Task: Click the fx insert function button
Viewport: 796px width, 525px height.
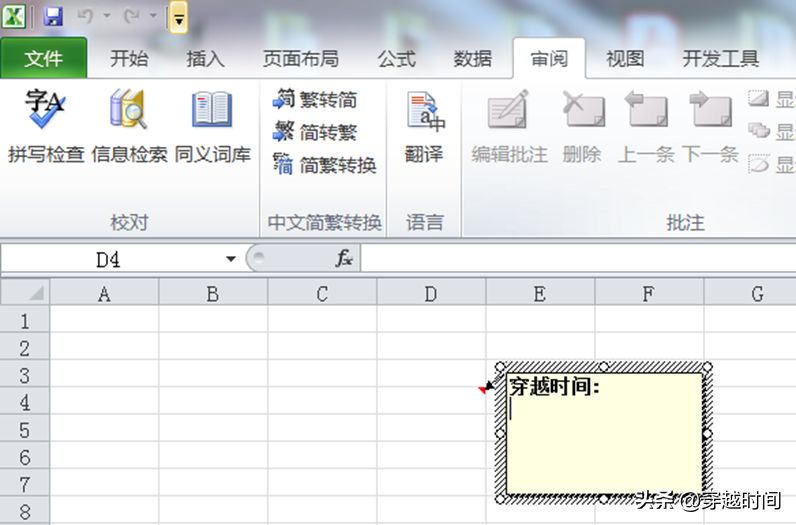Action: click(344, 258)
